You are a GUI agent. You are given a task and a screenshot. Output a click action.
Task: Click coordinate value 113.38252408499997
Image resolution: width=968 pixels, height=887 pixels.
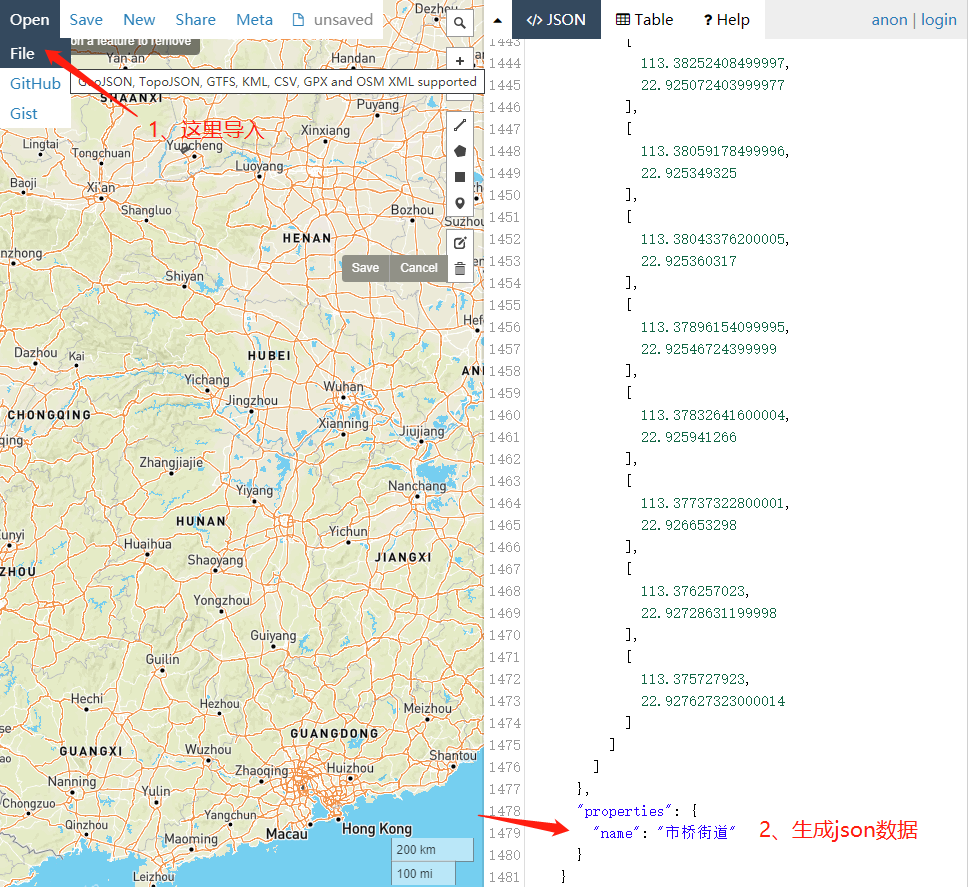(x=714, y=63)
